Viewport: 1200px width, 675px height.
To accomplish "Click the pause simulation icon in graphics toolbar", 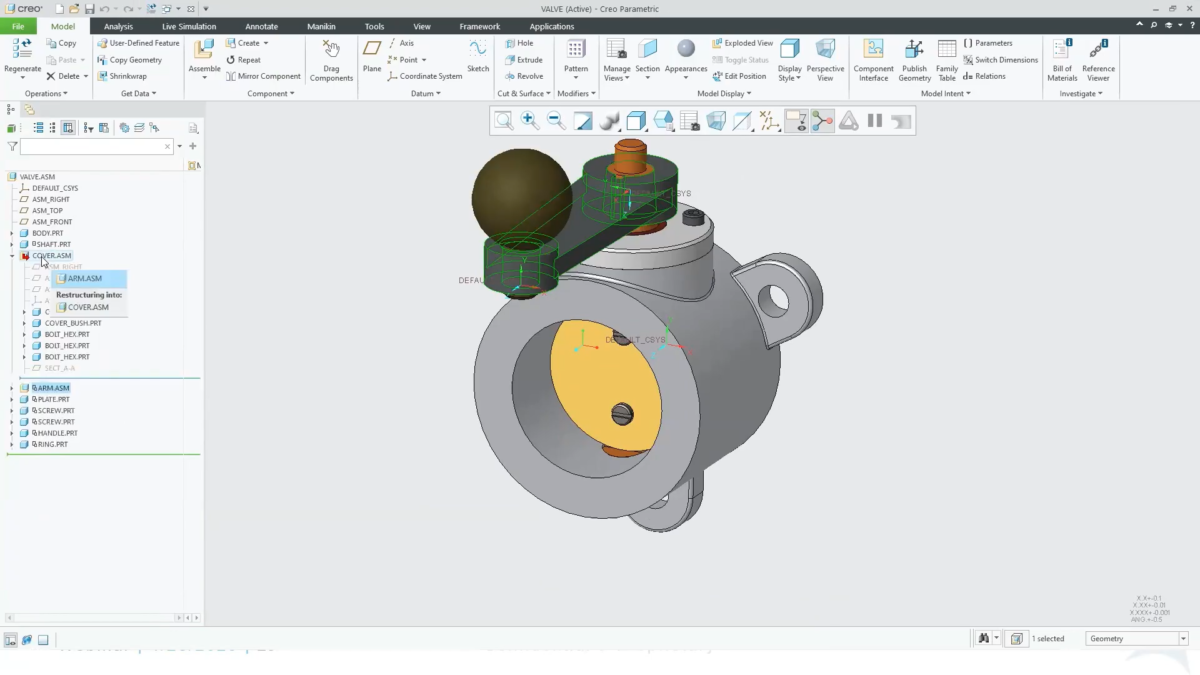I will [875, 121].
